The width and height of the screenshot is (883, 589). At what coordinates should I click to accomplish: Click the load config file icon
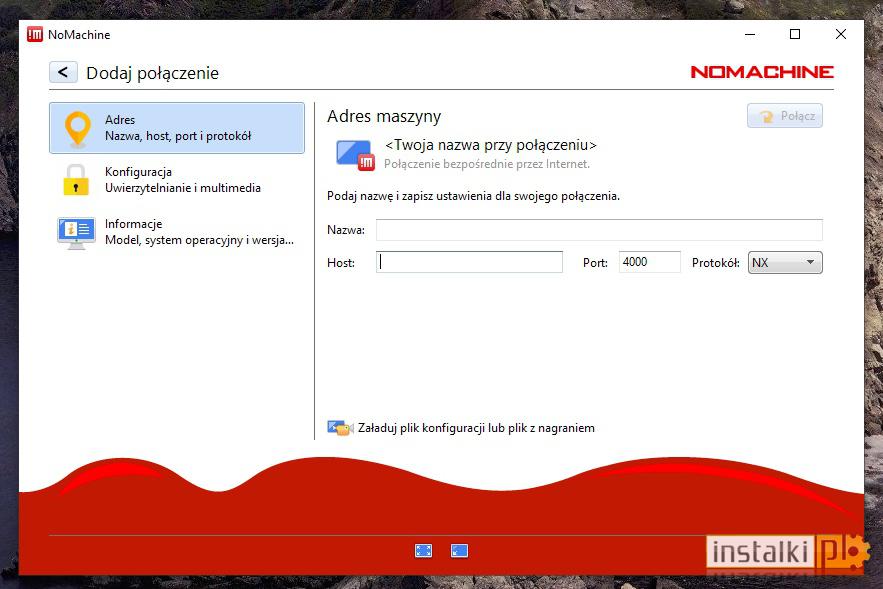pyautogui.click(x=340, y=428)
